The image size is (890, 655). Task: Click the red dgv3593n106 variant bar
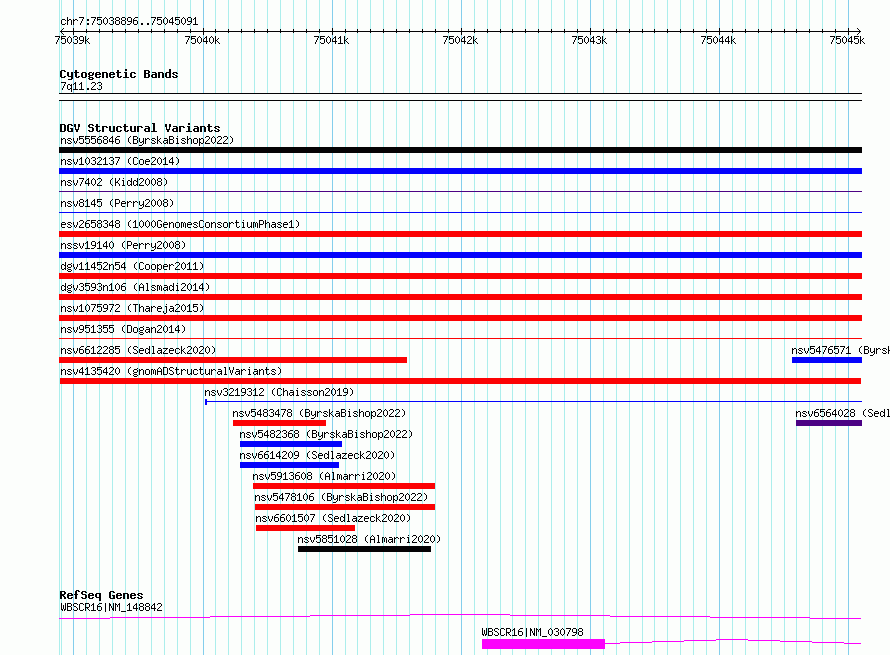point(460,297)
